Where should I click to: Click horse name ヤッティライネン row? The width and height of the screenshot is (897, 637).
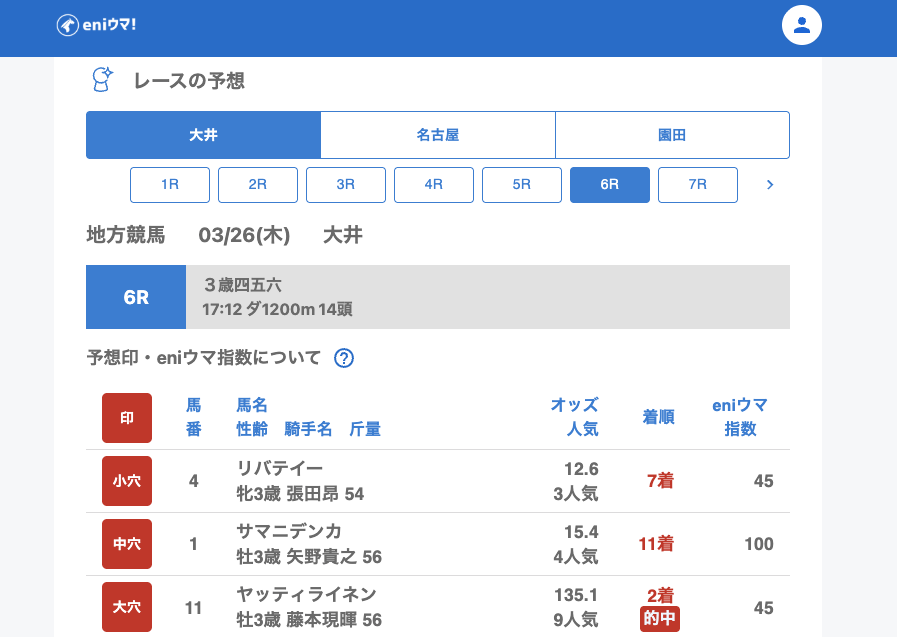click(x=306, y=595)
